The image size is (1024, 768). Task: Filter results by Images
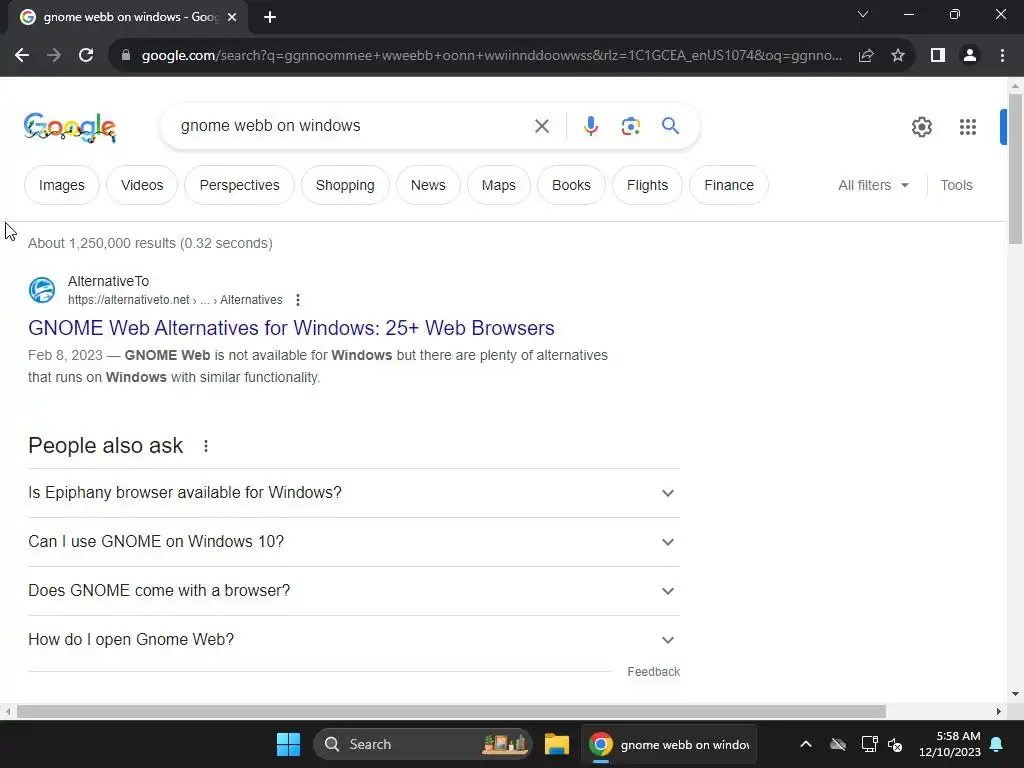61,185
